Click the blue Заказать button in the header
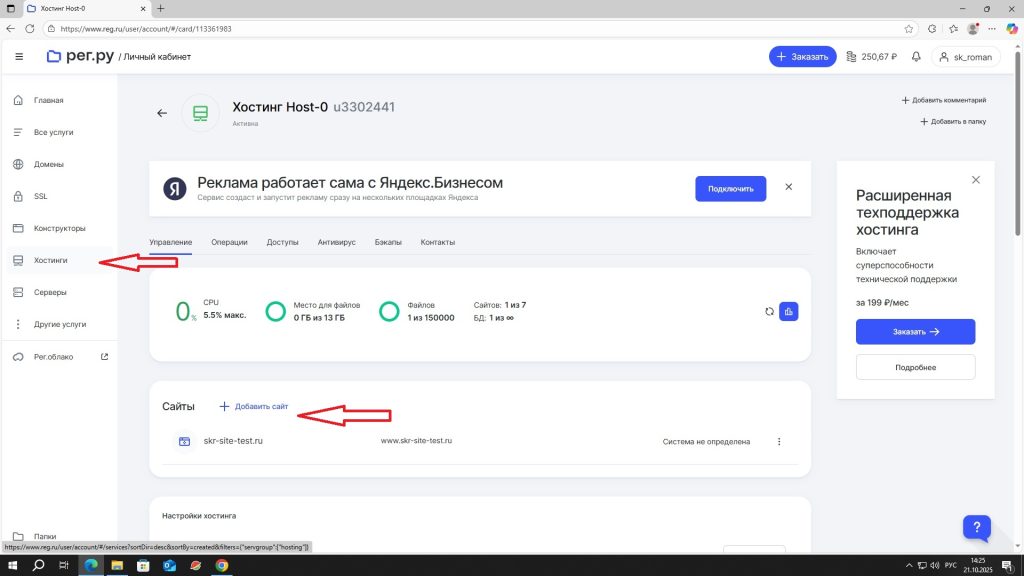This screenshot has width=1024, height=576. 801,57
